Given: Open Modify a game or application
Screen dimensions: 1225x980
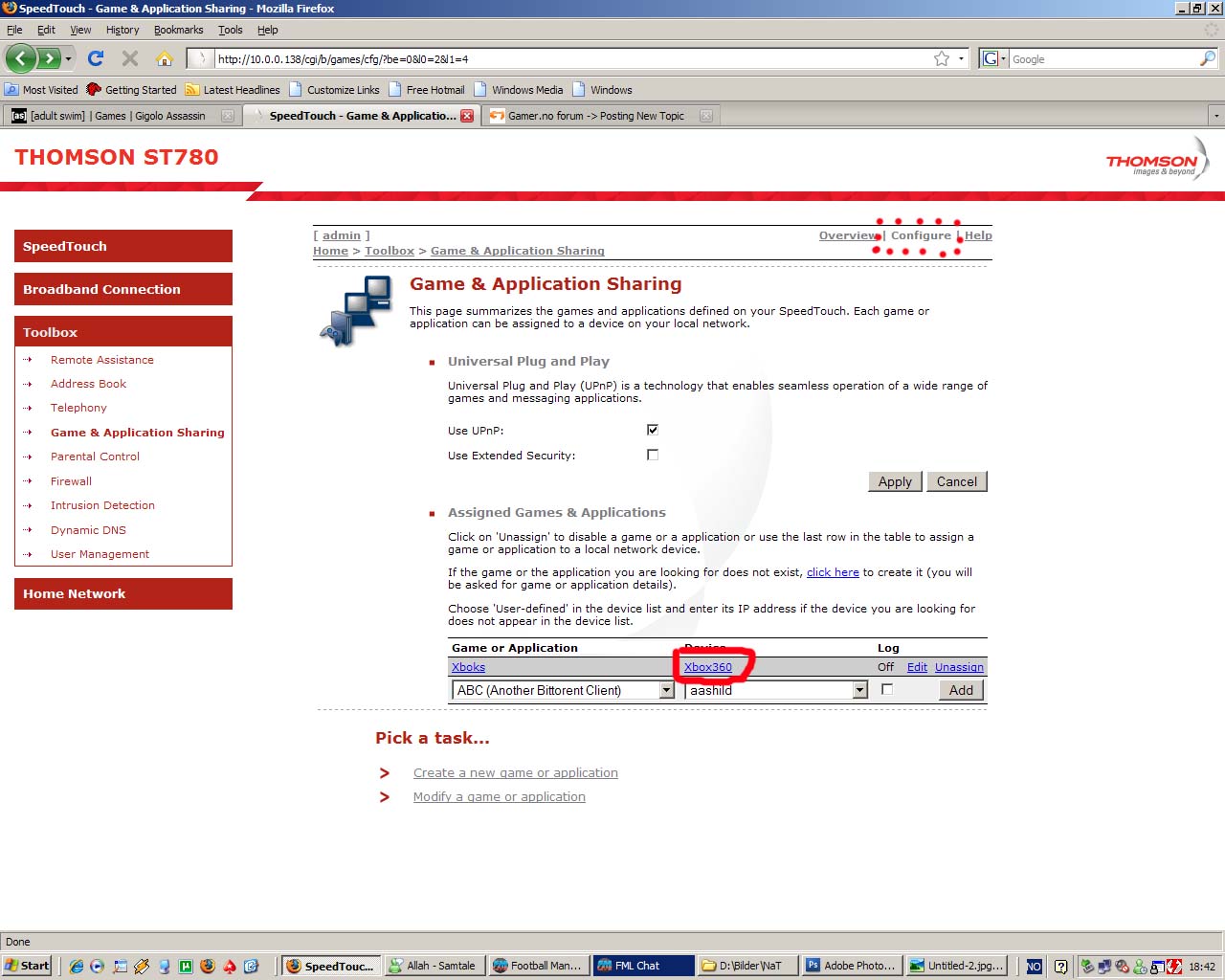Looking at the screenshot, I should pos(500,796).
